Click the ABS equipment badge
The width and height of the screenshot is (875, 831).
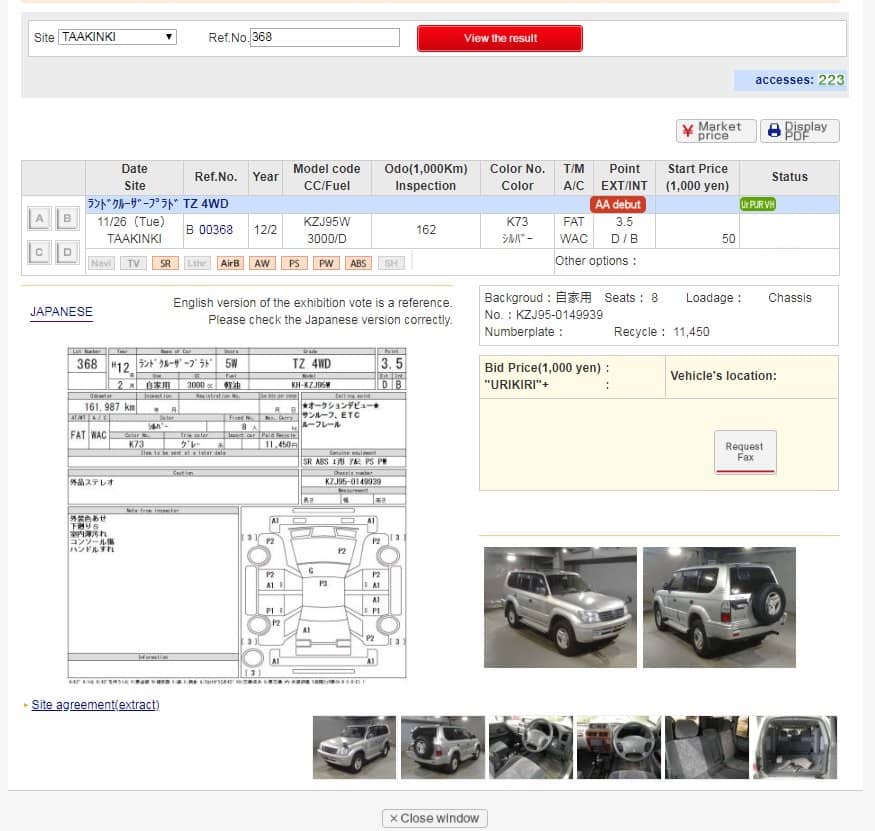(x=359, y=263)
